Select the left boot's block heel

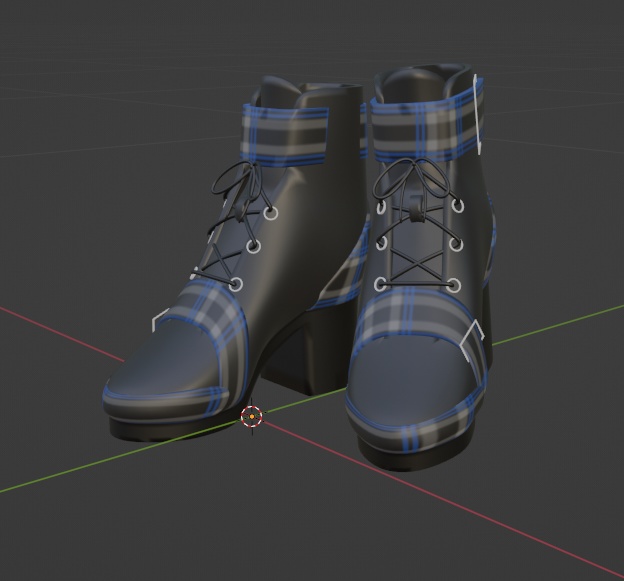tap(304, 350)
